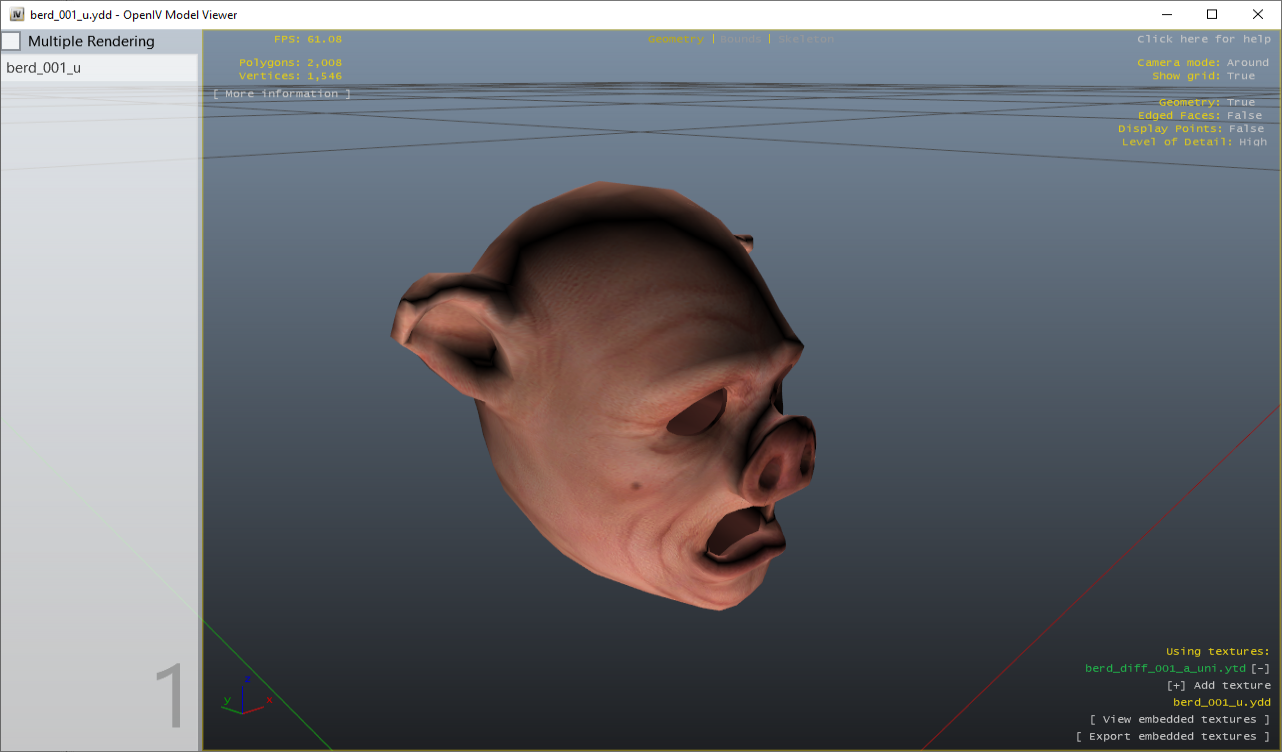The height and width of the screenshot is (752, 1282).
Task: Enable the Multiple Rendering checkbox
Action: coord(11,41)
